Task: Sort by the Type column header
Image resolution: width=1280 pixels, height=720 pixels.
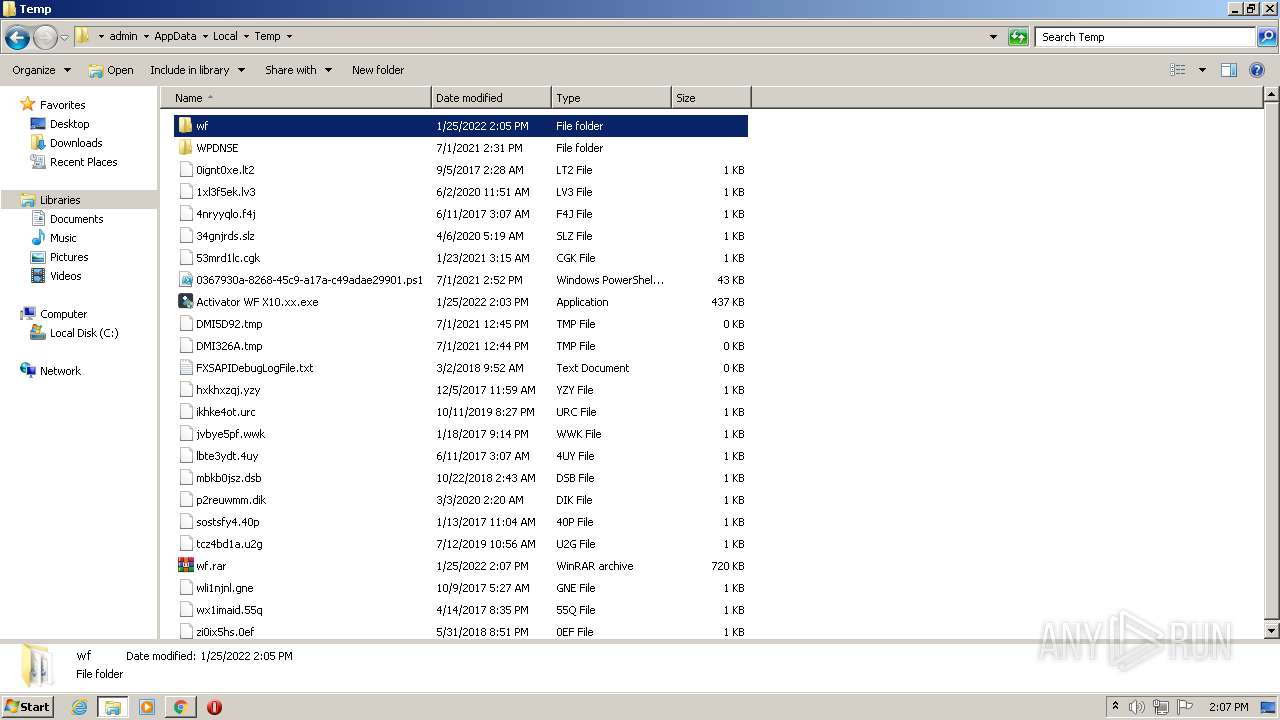Action: tap(611, 98)
